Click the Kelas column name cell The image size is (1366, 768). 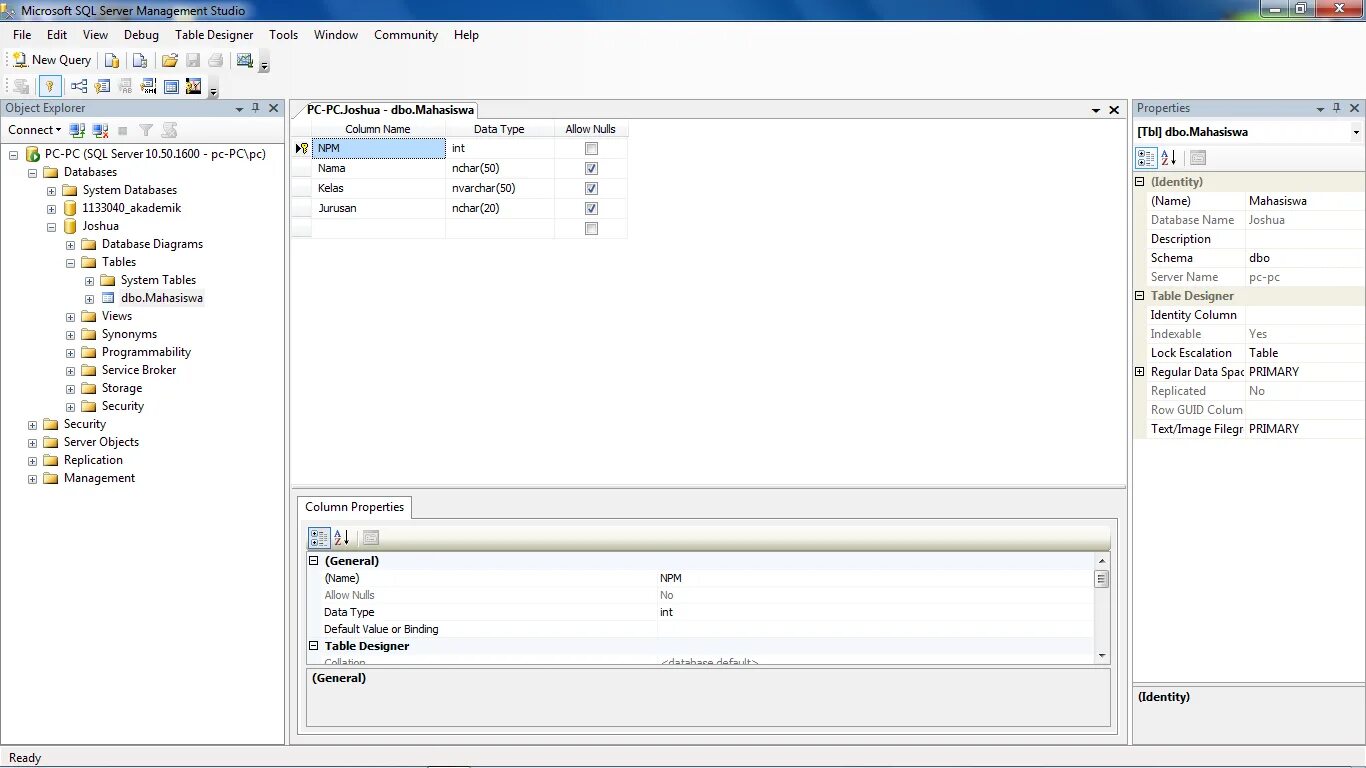coord(378,188)
